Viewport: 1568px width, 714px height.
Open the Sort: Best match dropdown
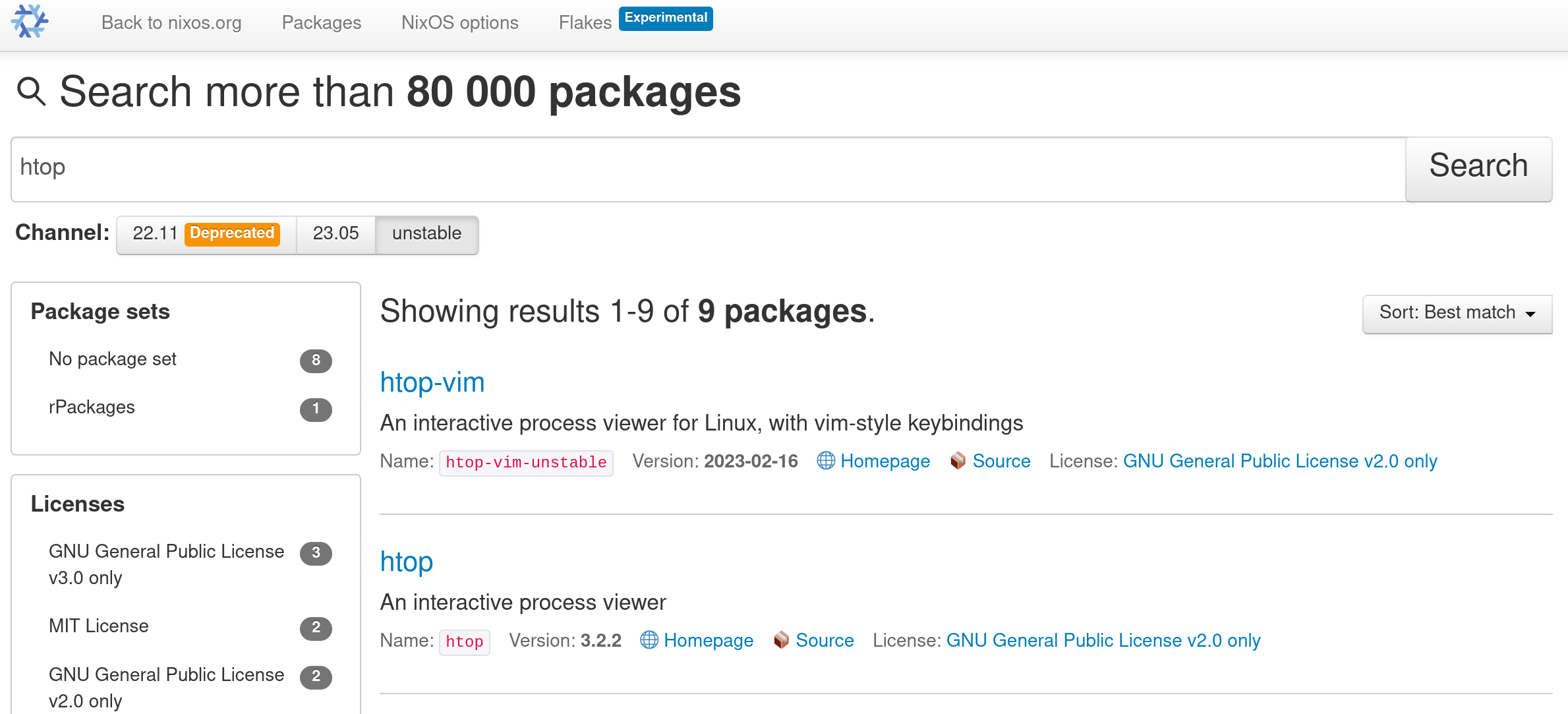click(1457, 312)
